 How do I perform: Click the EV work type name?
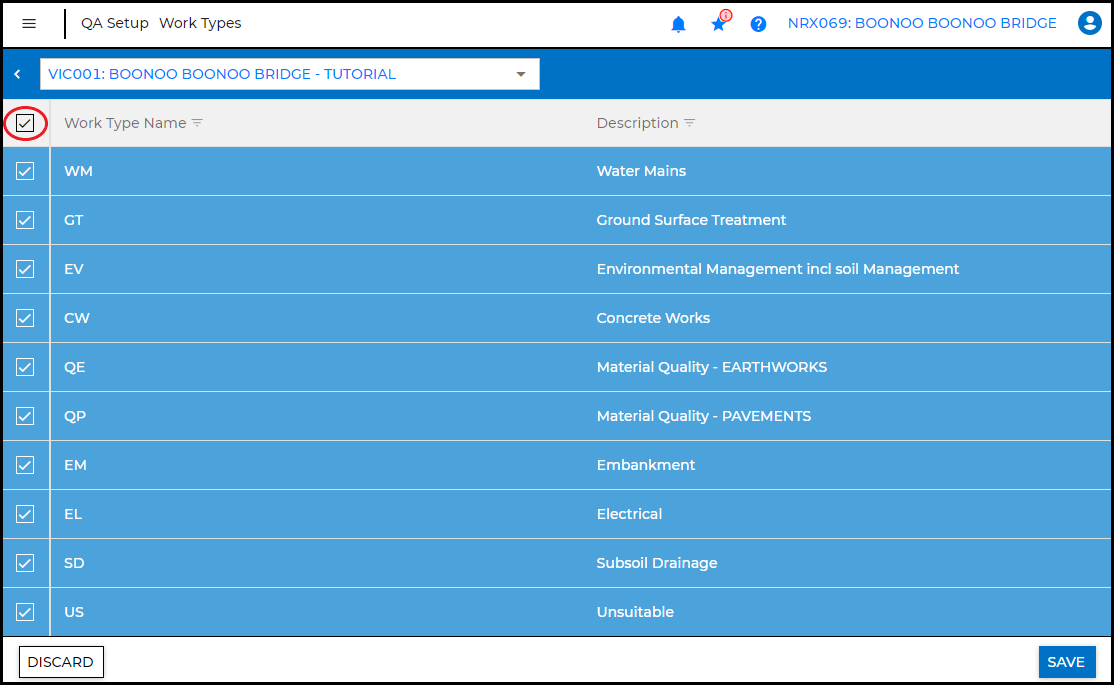74,269
